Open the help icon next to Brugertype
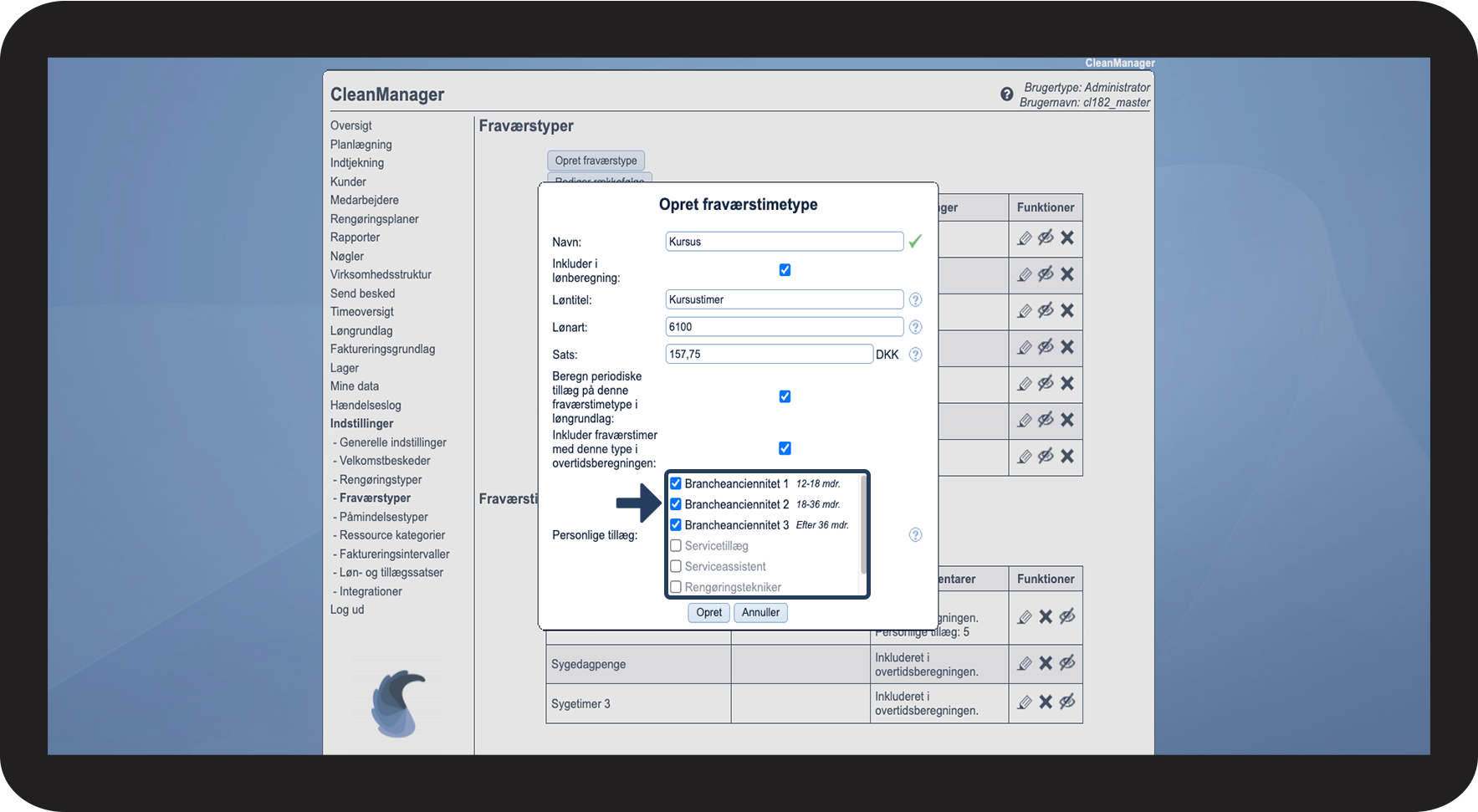 coord(1006,94)
